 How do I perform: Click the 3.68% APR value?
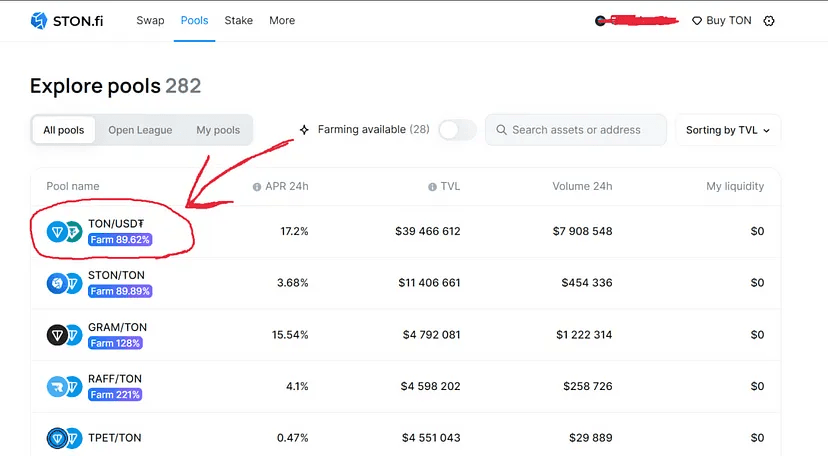click(293, 283)
